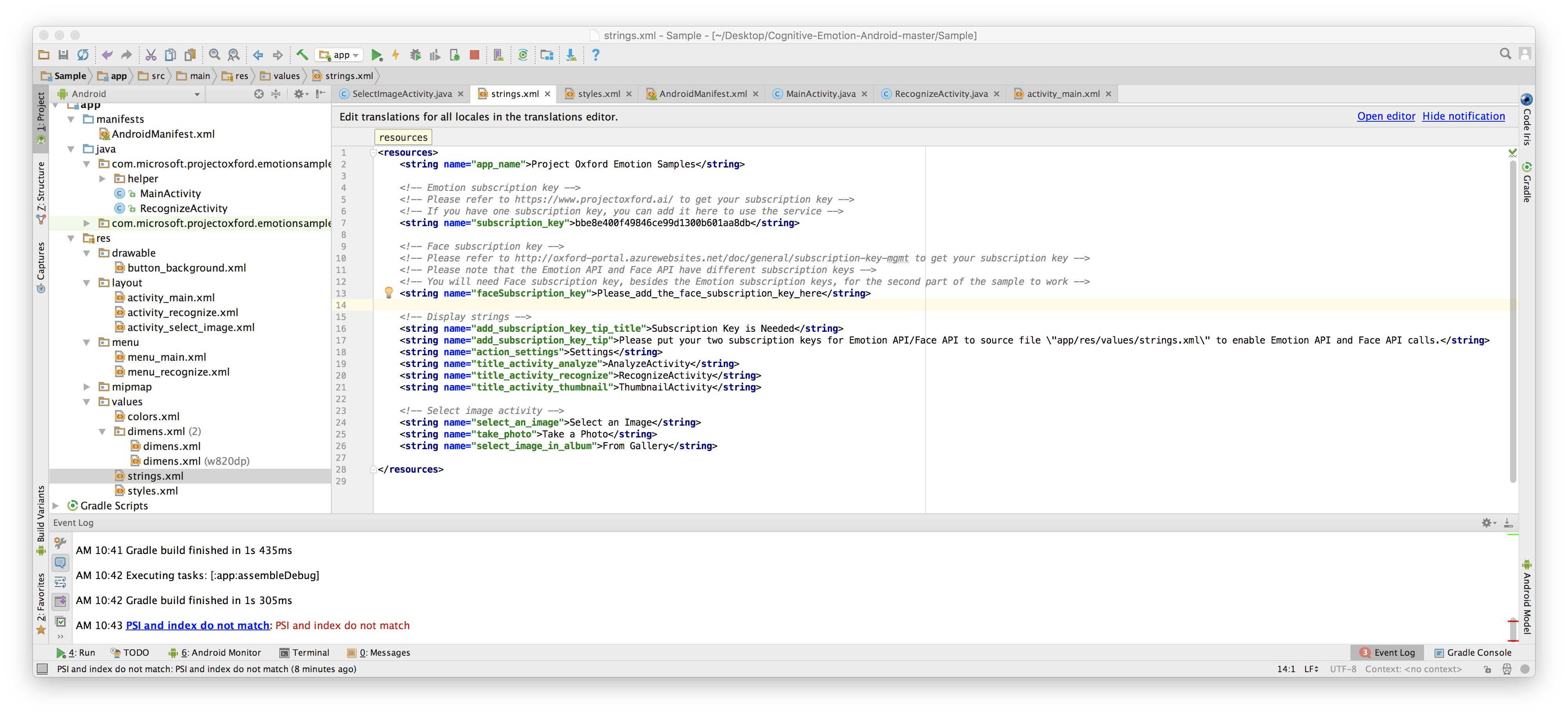Click the Hide notification link
1568x716 pixels.
pyautogui.click(x=1464, y=116)
